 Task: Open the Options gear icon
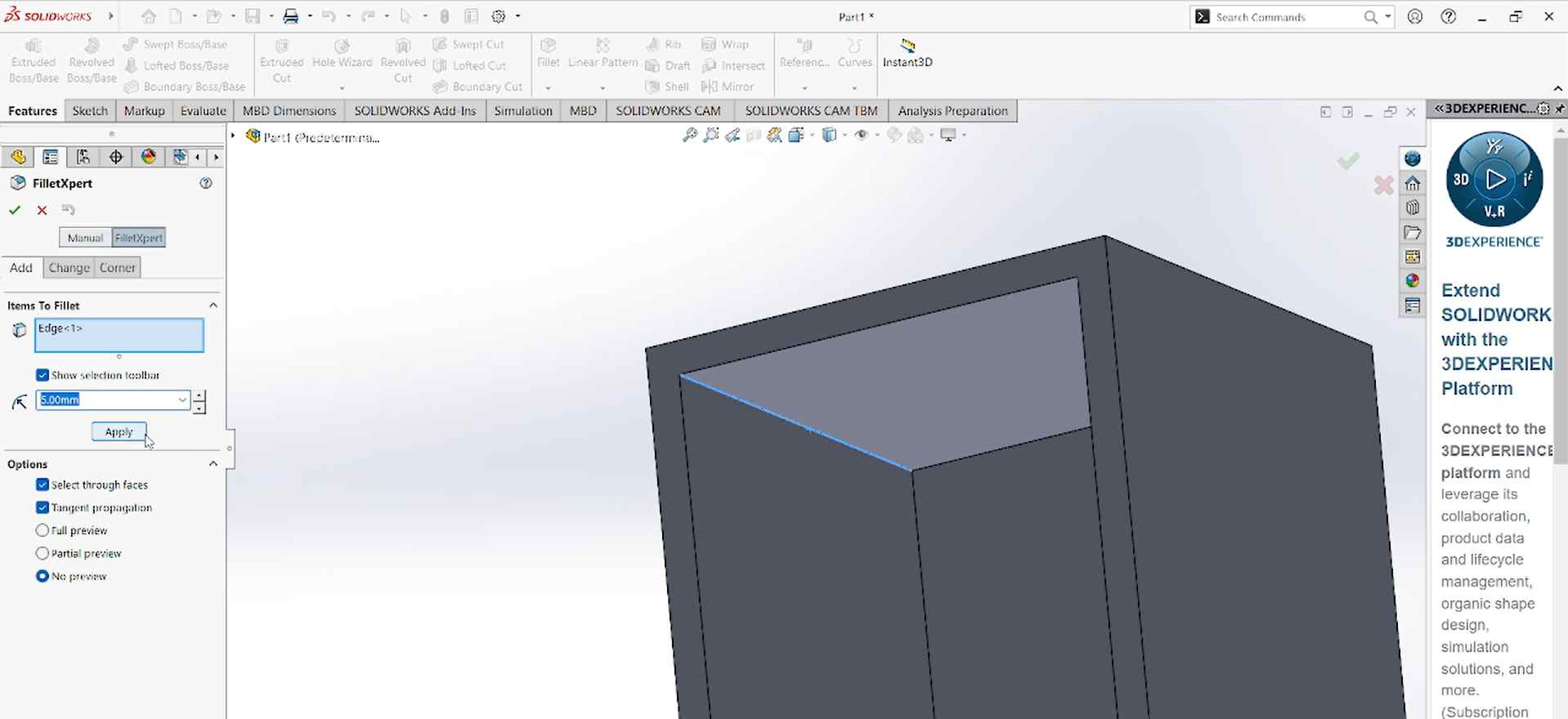click(499, 16)
